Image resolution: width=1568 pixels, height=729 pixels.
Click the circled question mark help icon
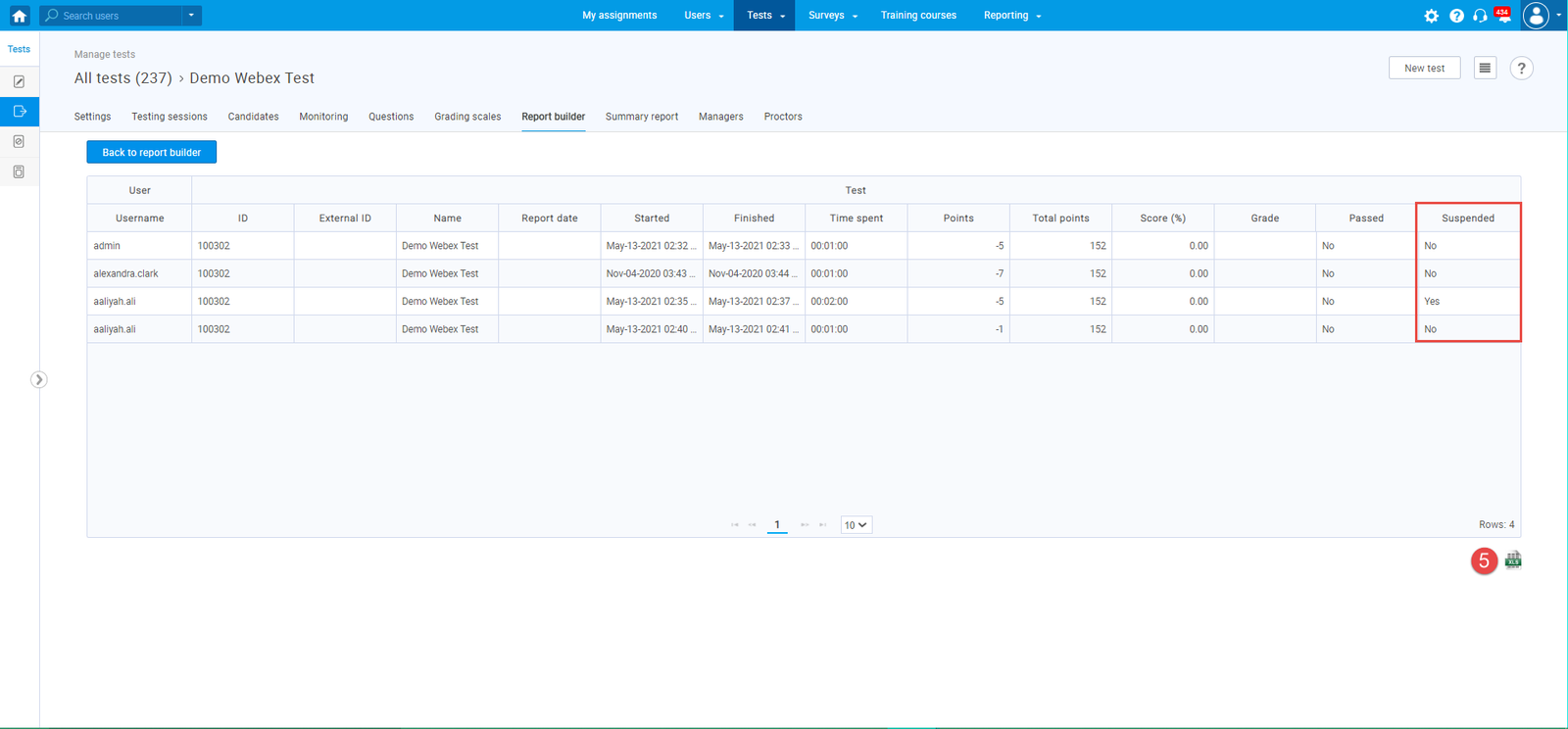(1521, 69)
